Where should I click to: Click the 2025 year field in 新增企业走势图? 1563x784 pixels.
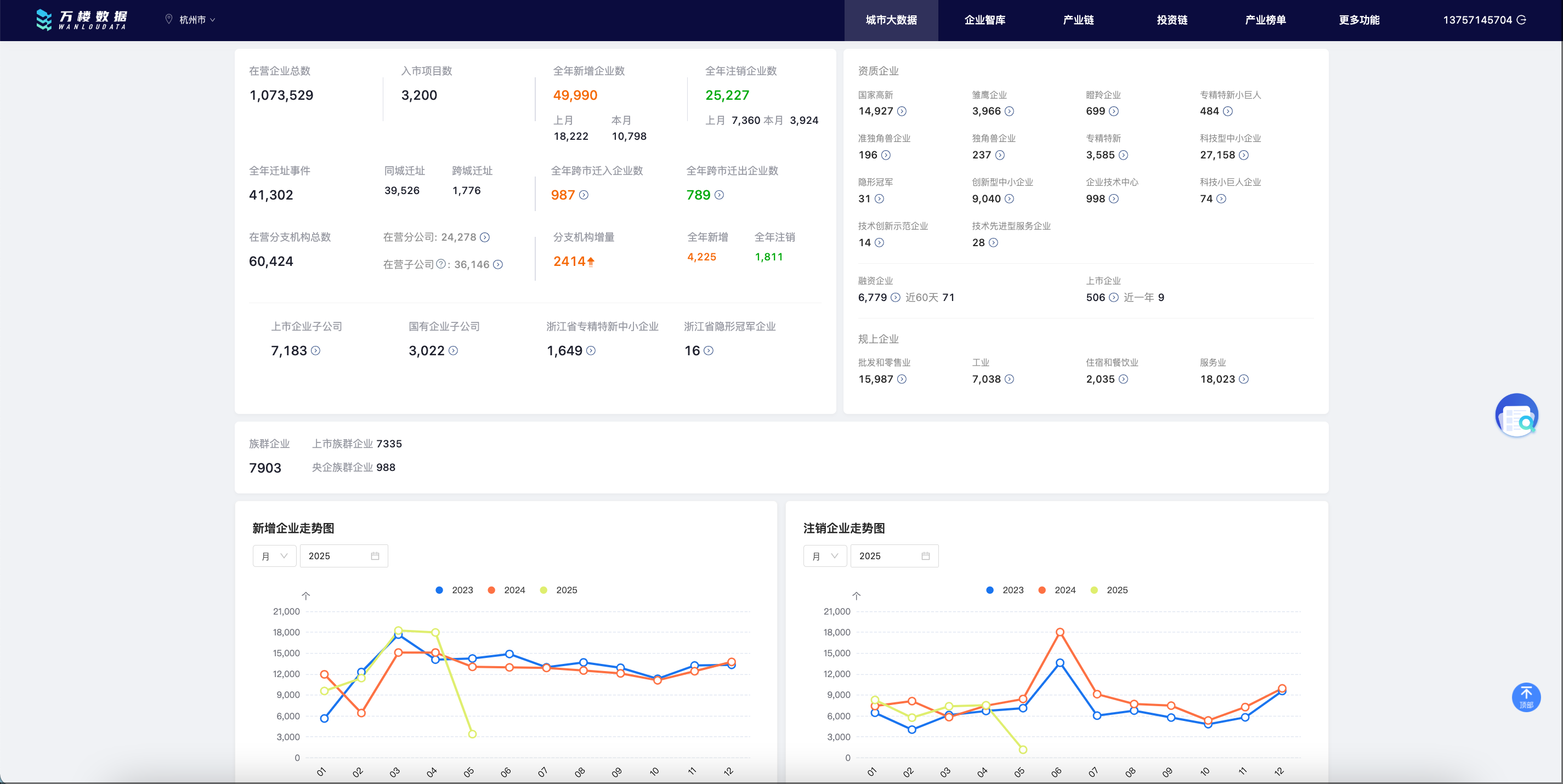pyautogui.click(x=337, y=556)
